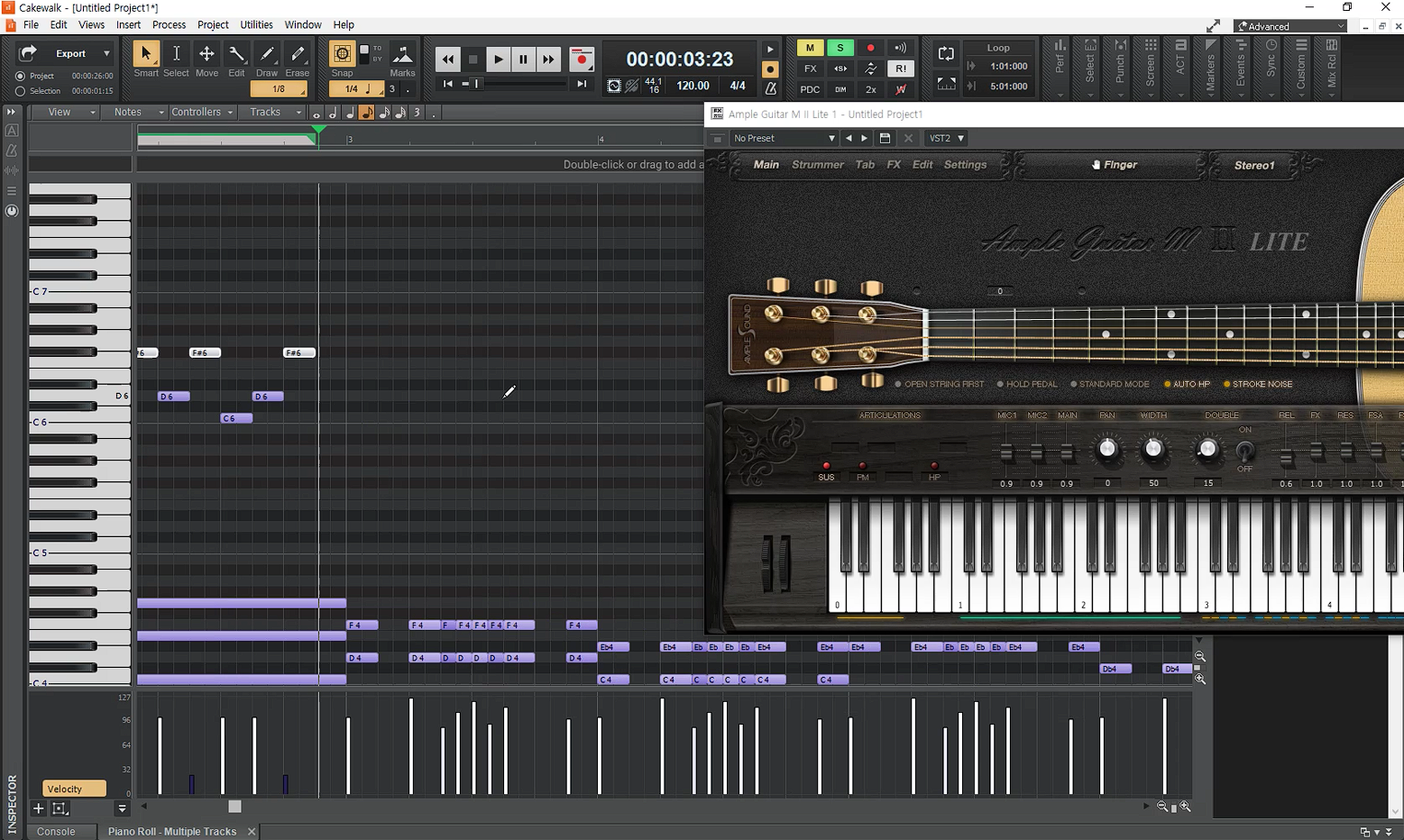The width and height of the screenshot is (1404, 840).
Task: Toggle the metronome icon
Action: click(771, 88)
